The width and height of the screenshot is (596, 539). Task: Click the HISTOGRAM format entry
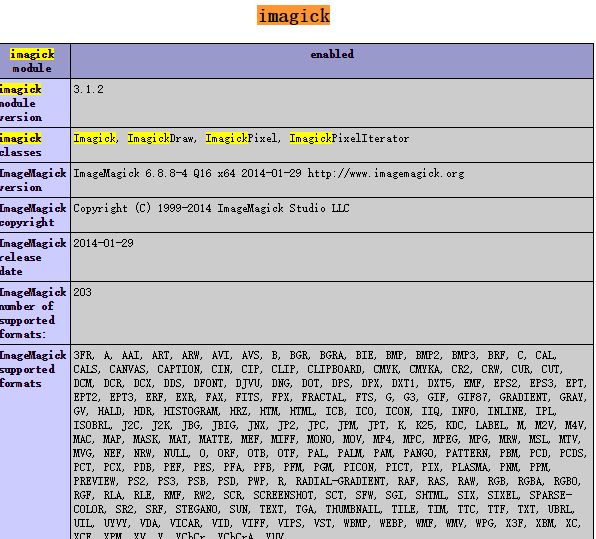(x=192, y=412)
